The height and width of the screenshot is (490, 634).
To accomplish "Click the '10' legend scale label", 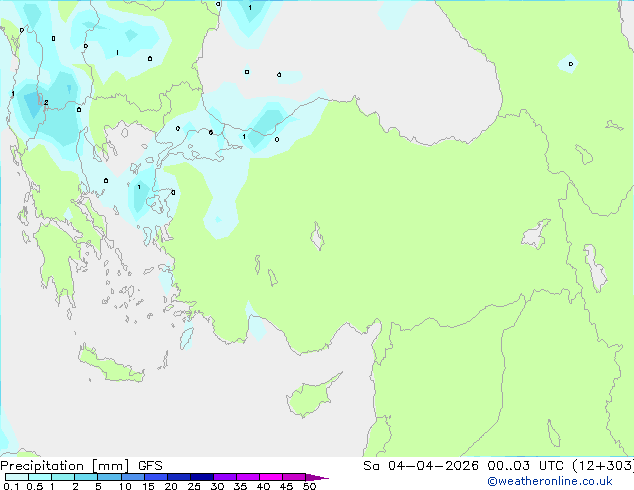I will [x=125, y=486].
